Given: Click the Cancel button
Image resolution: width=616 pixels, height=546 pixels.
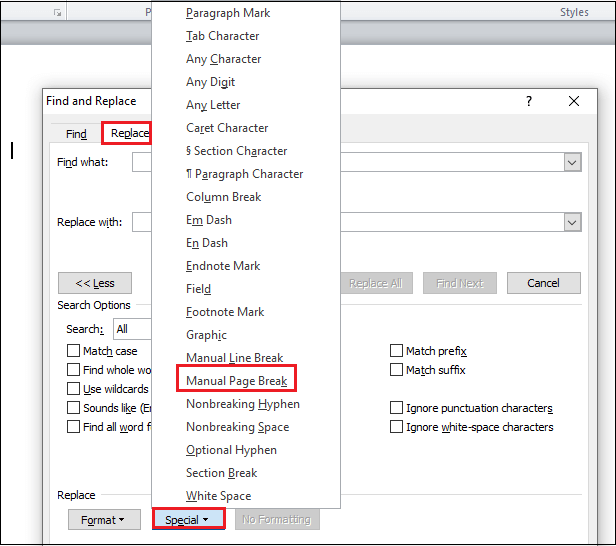Looking at the screenshot, I should 543,283.
